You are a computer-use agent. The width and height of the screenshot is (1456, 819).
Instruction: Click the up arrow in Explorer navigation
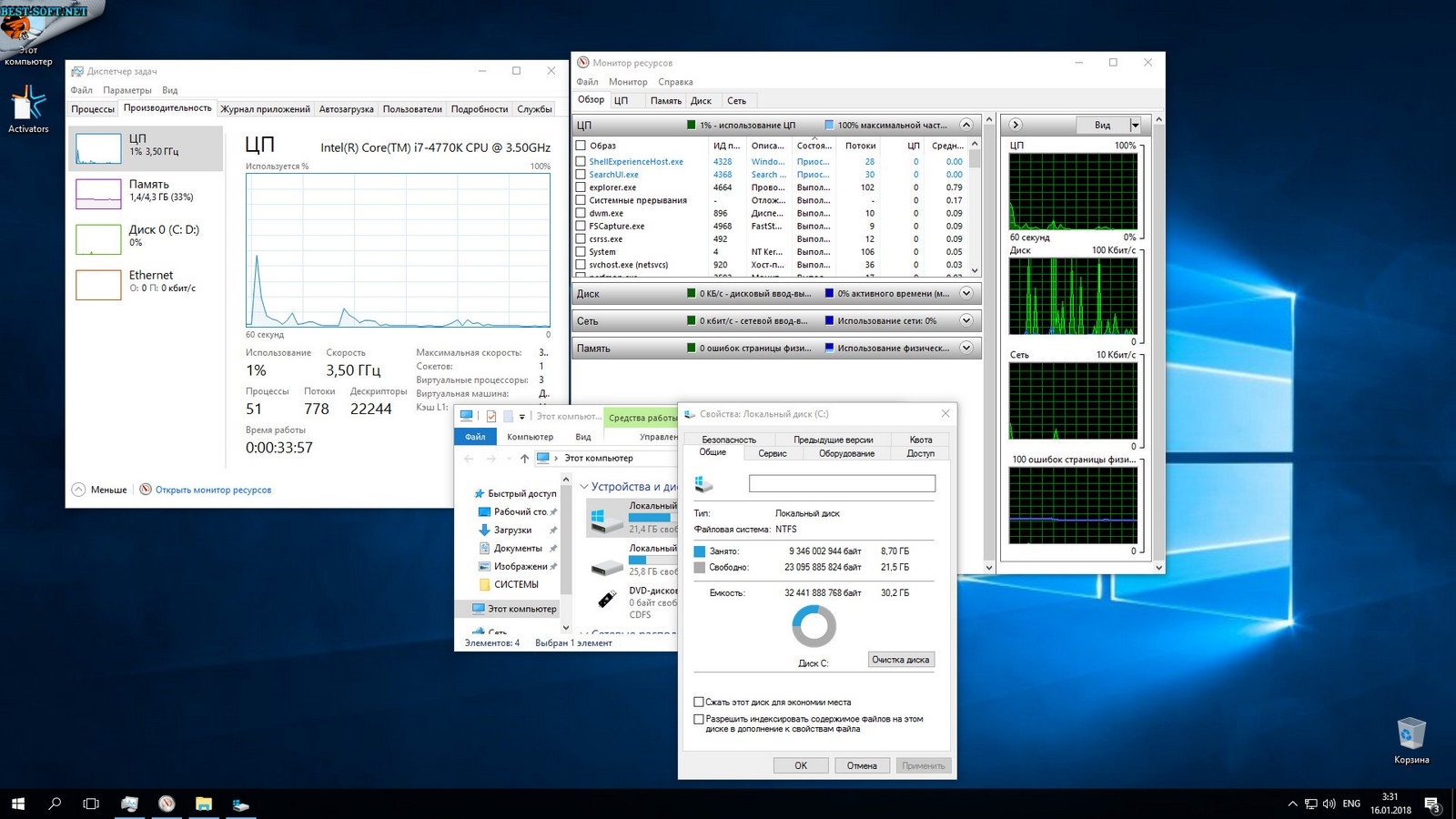coord(524,459)
